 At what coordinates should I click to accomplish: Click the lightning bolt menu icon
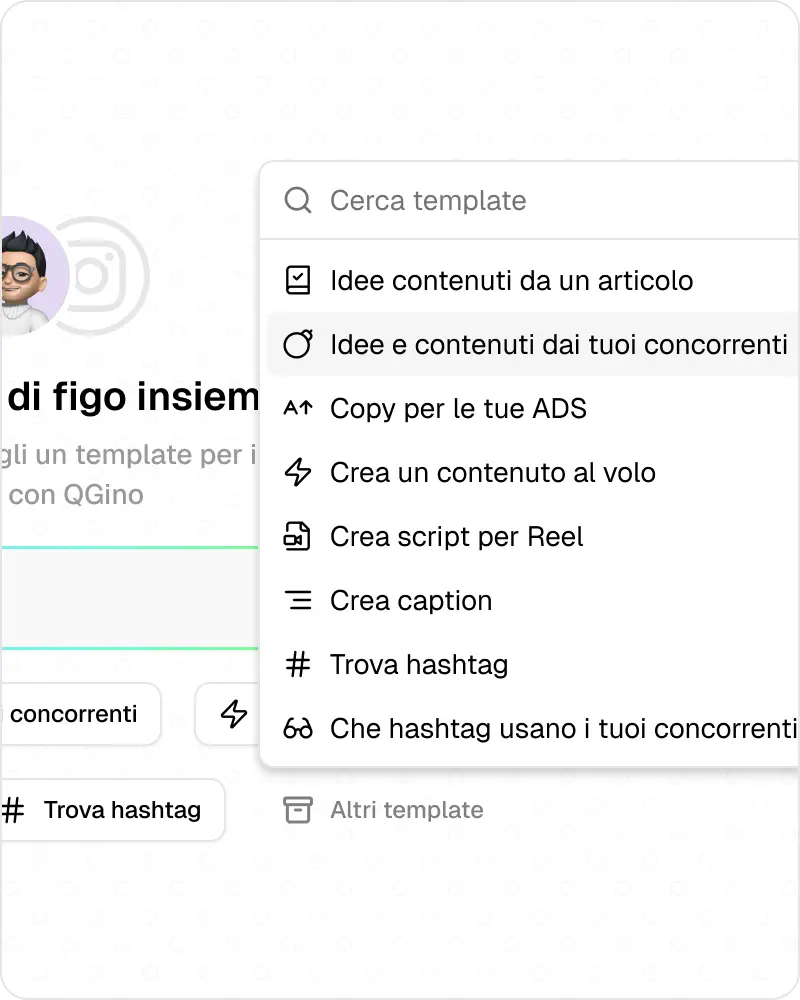[x=298, y=472]
